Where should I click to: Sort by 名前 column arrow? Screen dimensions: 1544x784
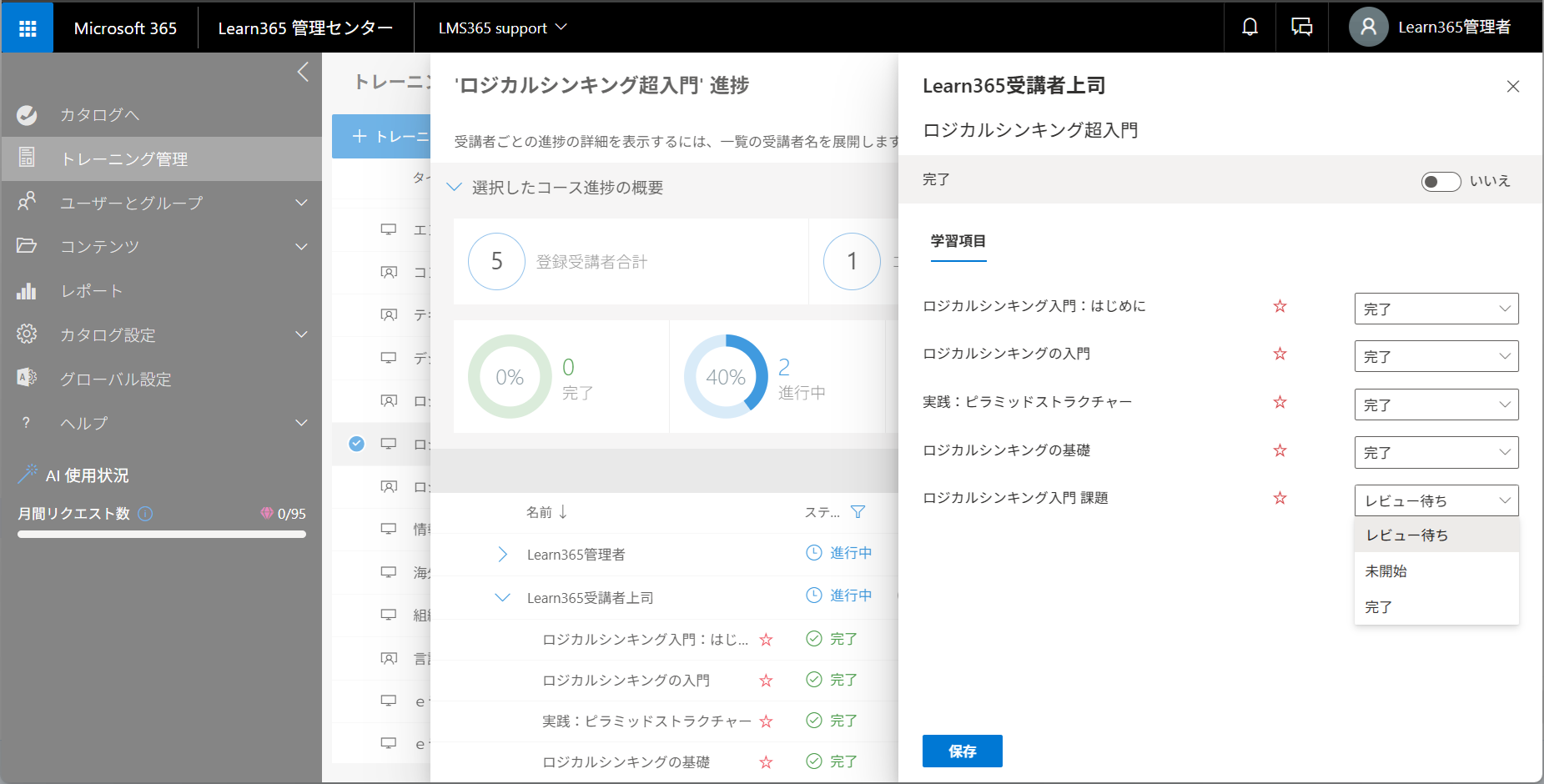point(563,511)
